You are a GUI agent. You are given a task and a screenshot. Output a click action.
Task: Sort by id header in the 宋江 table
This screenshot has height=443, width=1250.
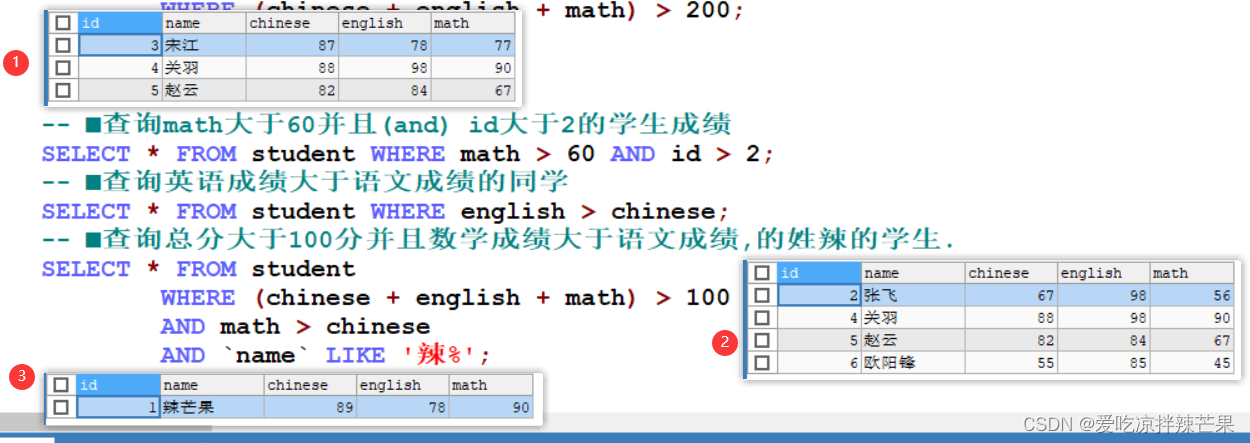click(119, 22)
